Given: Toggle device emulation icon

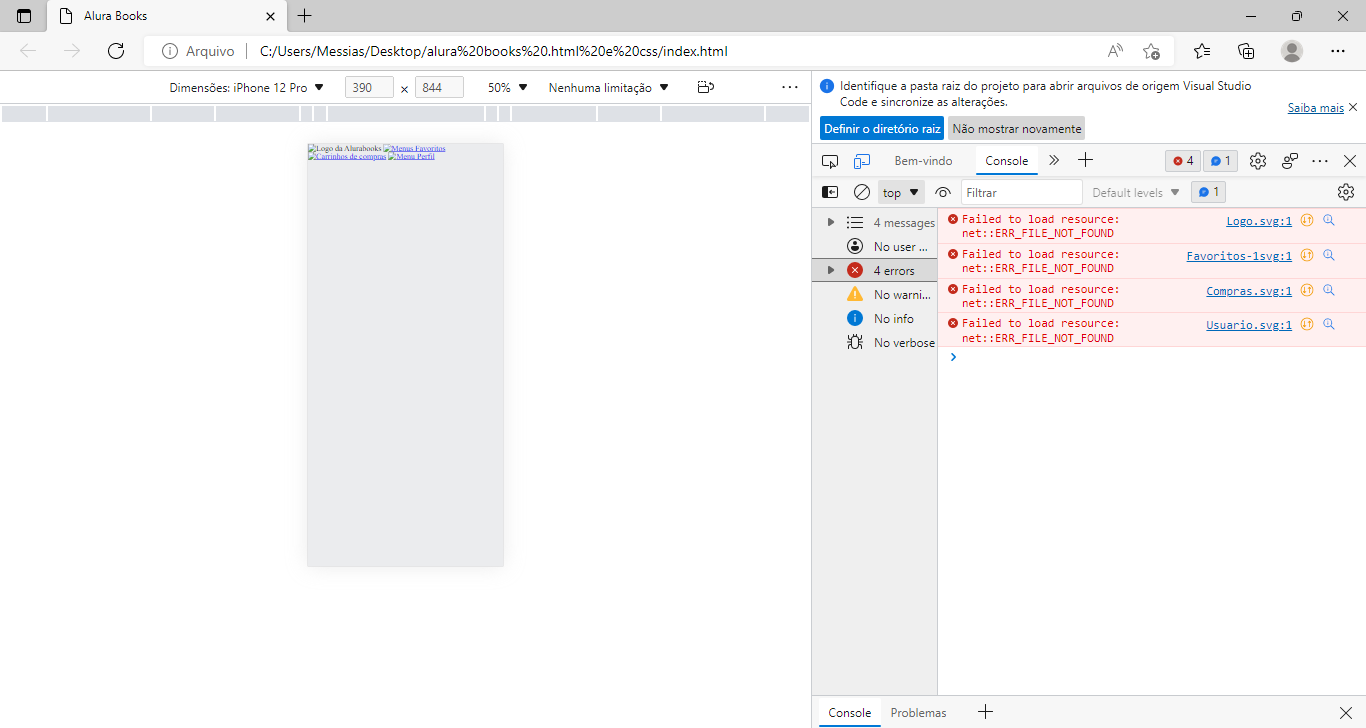Looking at the screenshot, I should tap(862, 161).
